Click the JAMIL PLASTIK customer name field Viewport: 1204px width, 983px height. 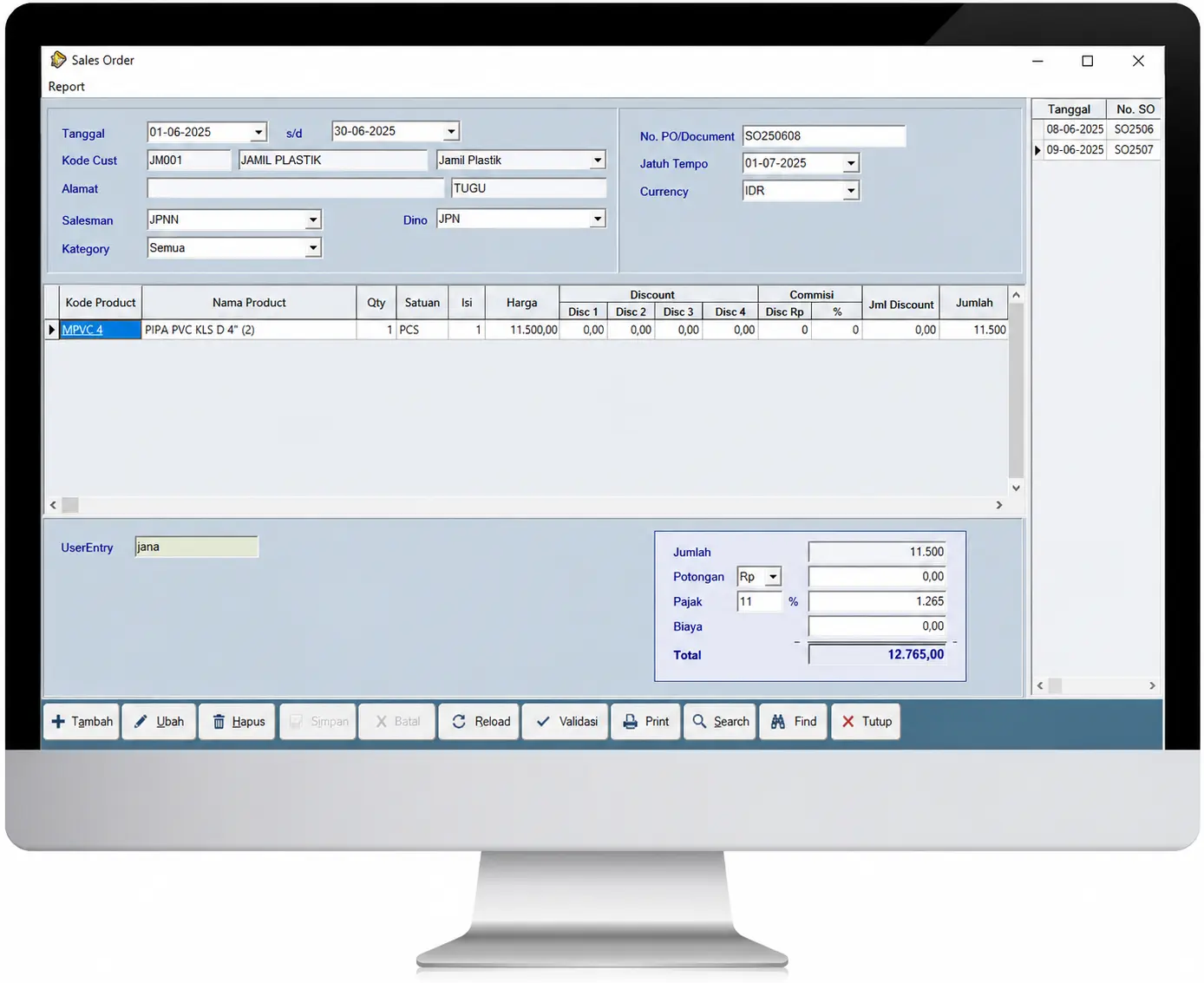click(x=333, y=160)
